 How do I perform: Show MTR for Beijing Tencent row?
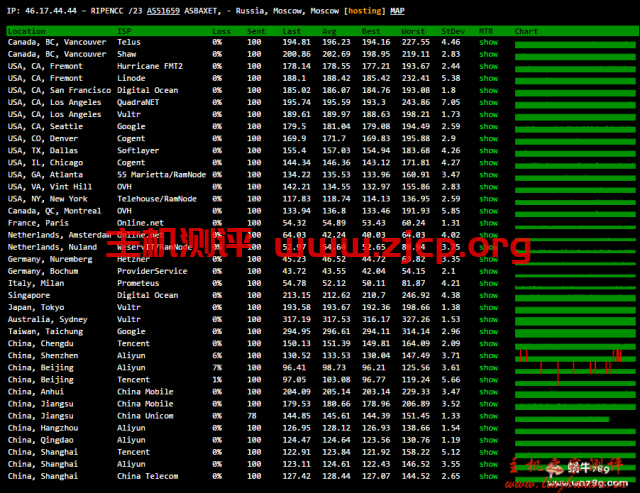(x=489, y=380)
